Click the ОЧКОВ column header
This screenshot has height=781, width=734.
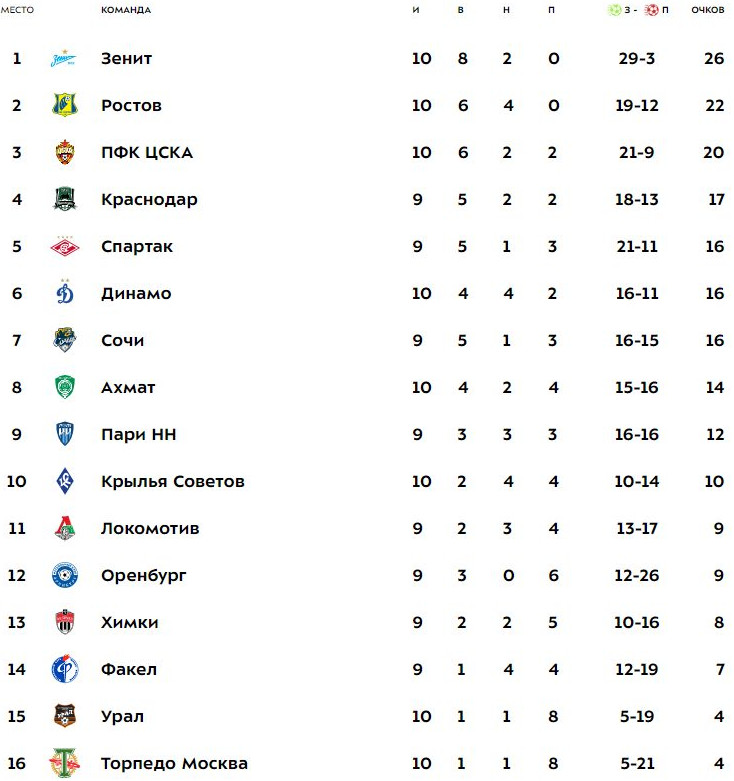pyautogui.click(x=707, y=10)
